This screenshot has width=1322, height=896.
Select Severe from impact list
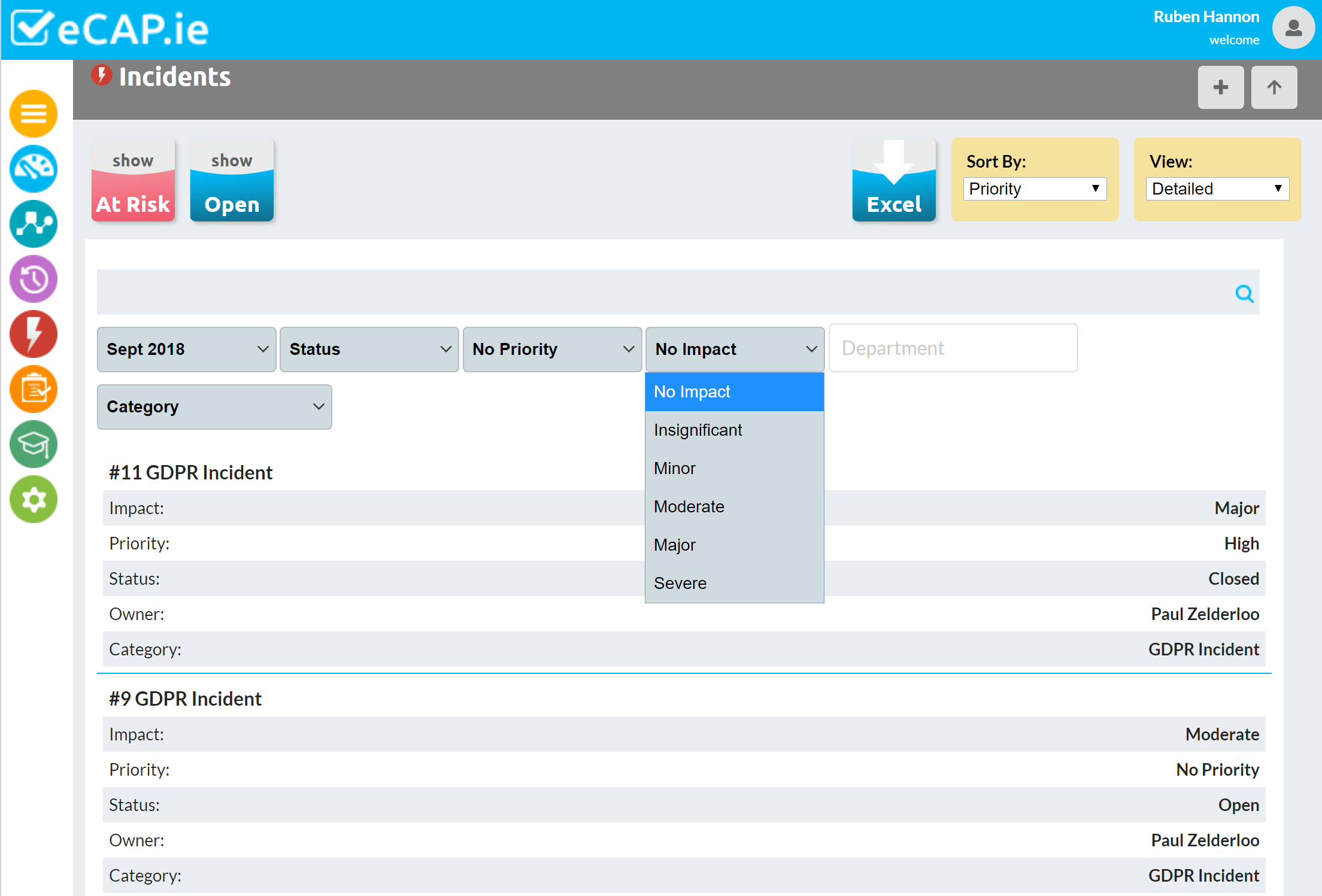[735, 584]
